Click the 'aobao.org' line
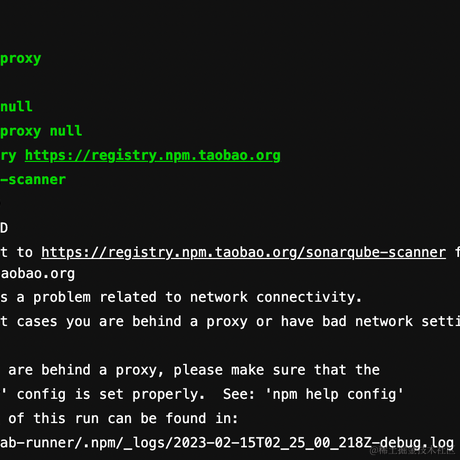The width and height of the screenshot is (460, 460). pos(38,274)
